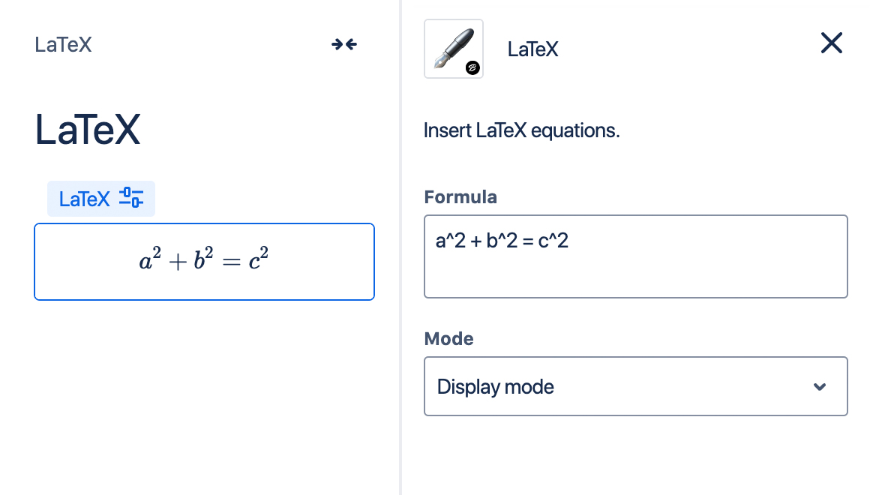Click the fountain pen LaTeX macro icon

click(x=453, y=48)
